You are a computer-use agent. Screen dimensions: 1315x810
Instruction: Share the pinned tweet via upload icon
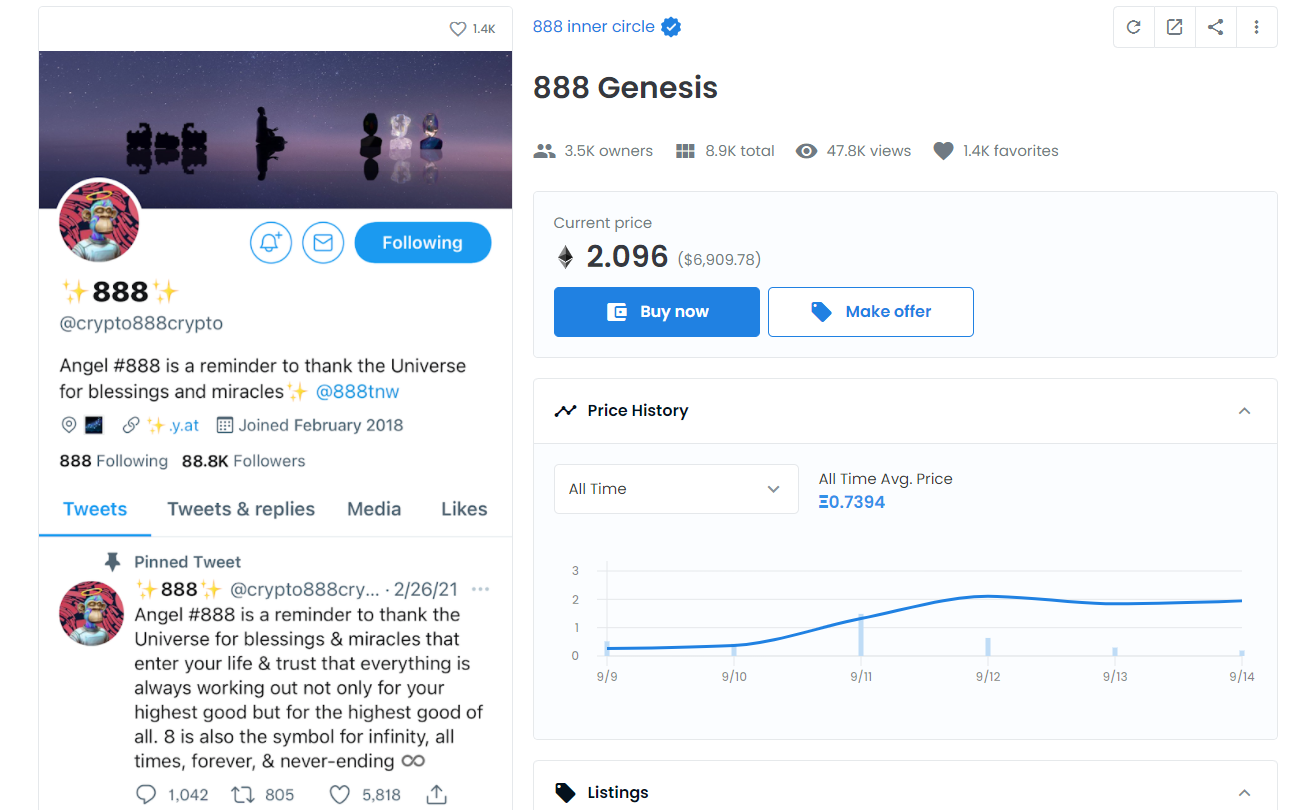click(x=437, y=795)
